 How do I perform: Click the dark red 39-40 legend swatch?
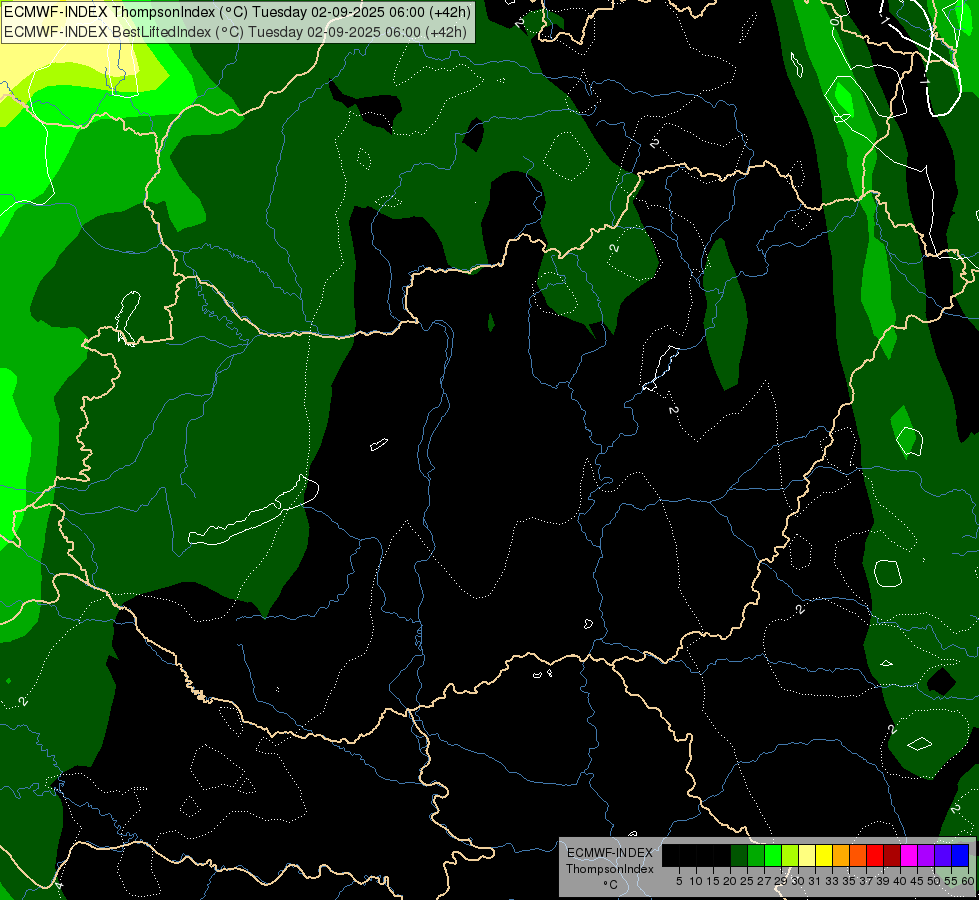(892, 855)
